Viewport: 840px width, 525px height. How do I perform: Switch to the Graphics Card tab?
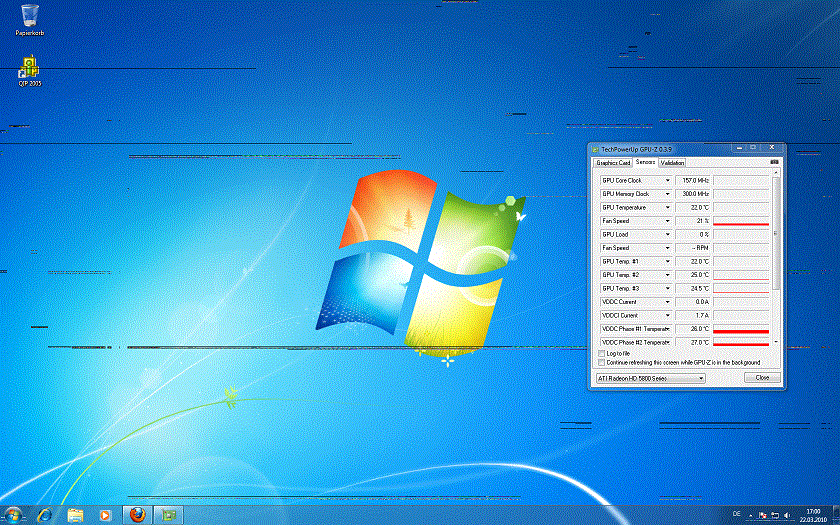pyautogui.click(x=613, y=162)
